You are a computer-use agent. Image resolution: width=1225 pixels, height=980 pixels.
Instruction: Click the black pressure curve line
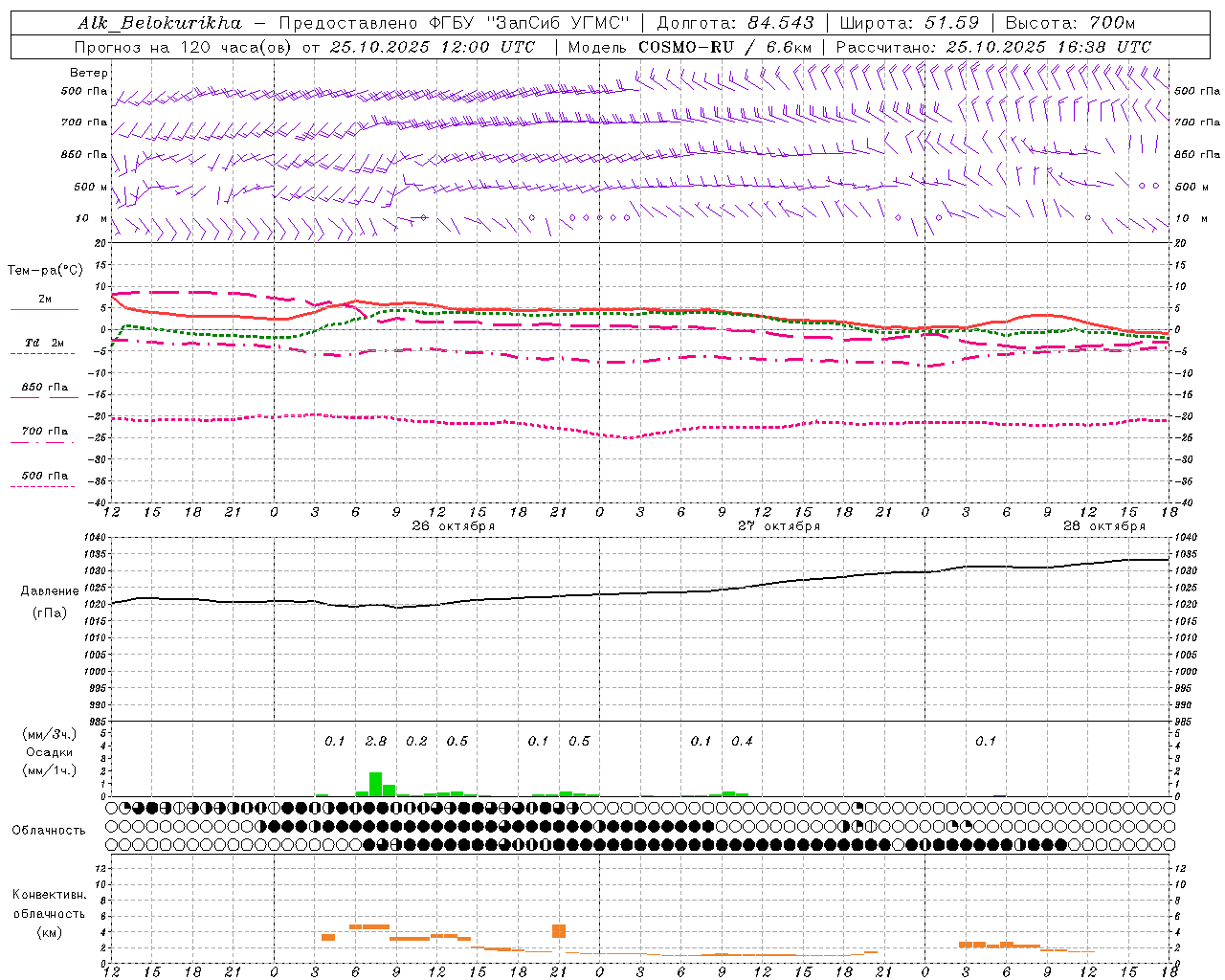[x=641, y=592]
